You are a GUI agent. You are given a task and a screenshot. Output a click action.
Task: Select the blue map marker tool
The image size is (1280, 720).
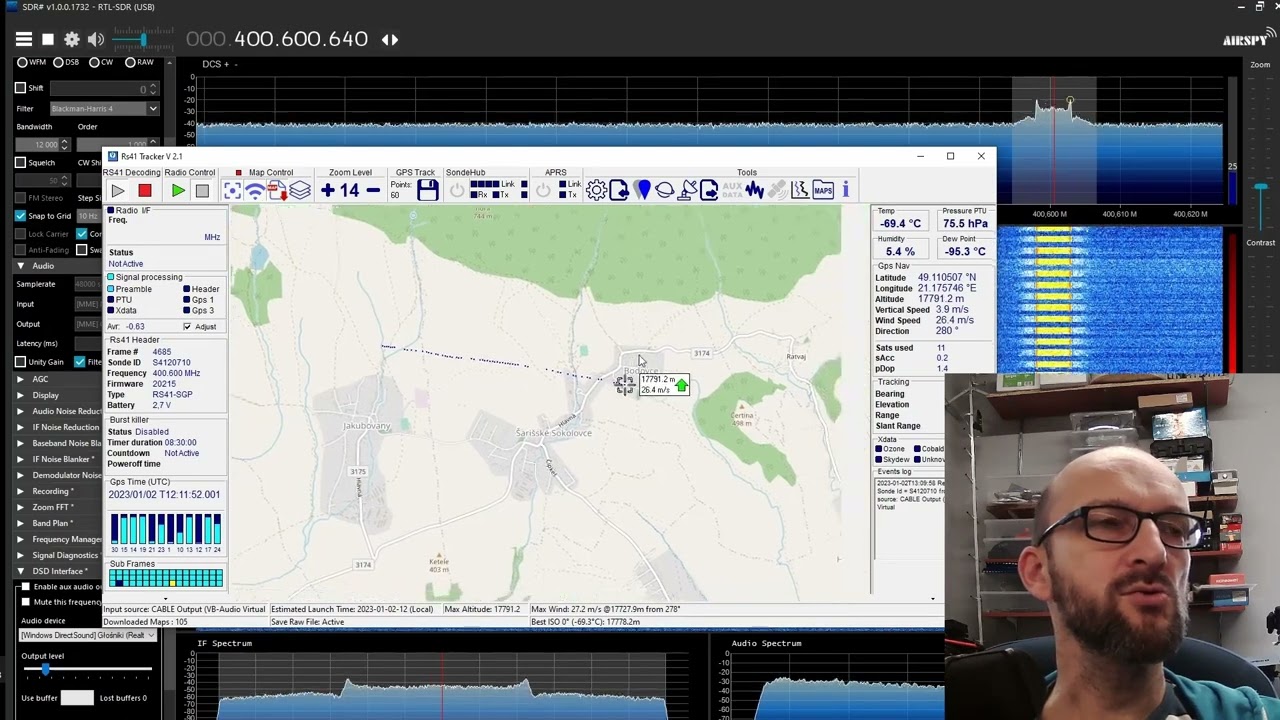(x=642, y=190)
